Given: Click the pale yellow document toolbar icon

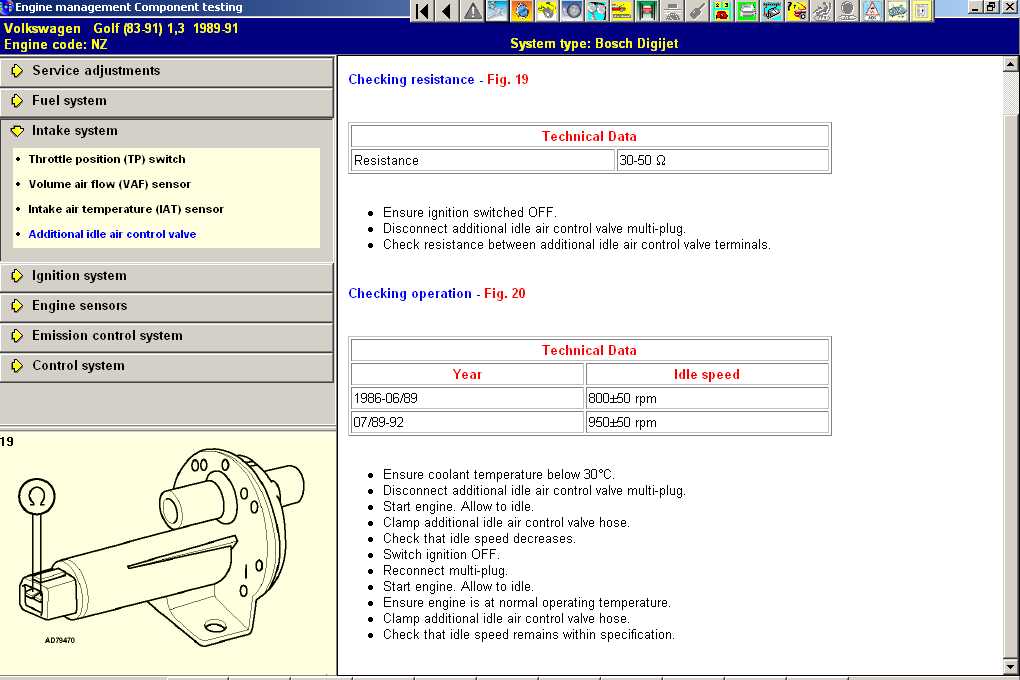Looking at the screenshot, I should coord(922,10).
